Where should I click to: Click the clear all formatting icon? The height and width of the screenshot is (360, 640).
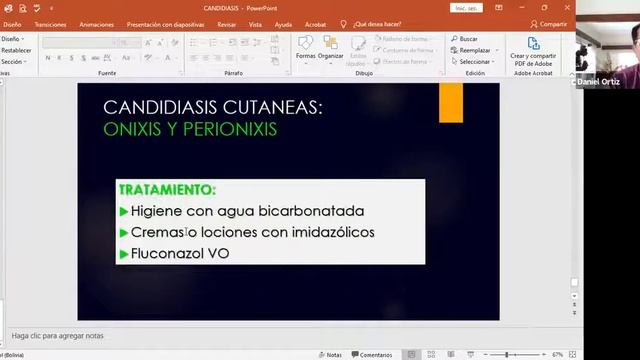click(x=174, y=42)
